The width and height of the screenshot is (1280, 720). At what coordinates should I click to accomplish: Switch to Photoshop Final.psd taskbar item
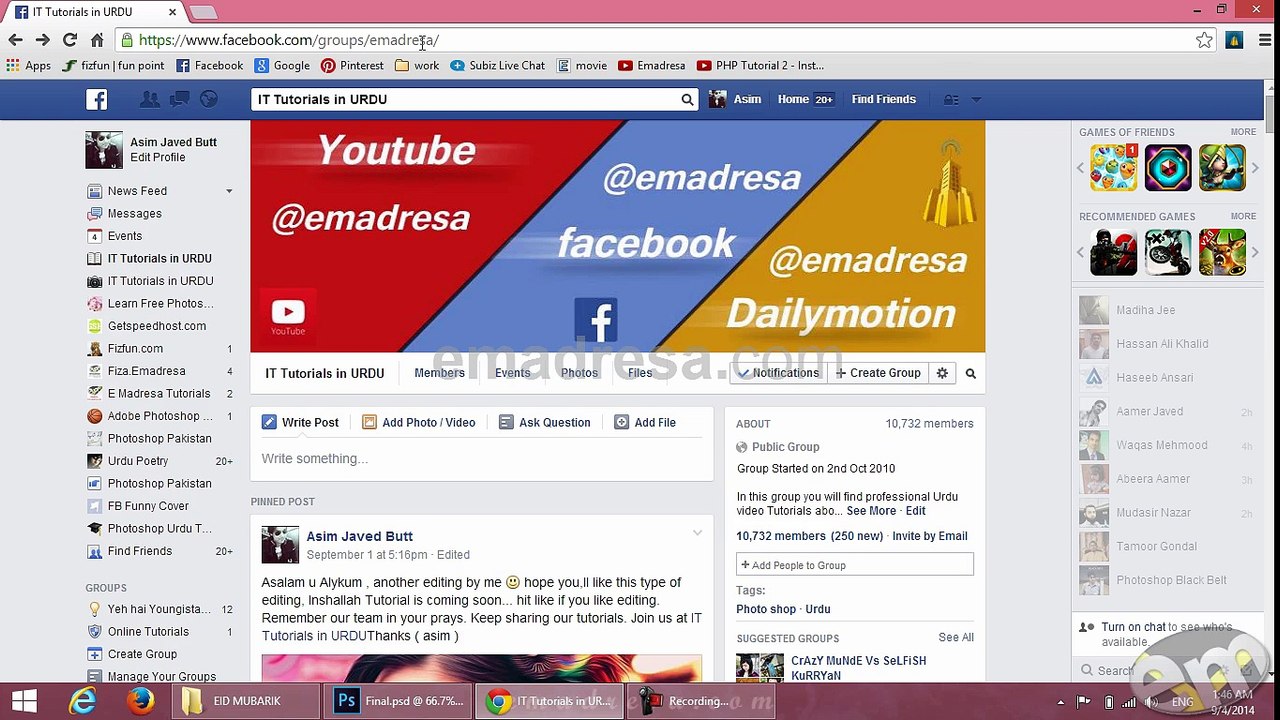coord(400,701)
